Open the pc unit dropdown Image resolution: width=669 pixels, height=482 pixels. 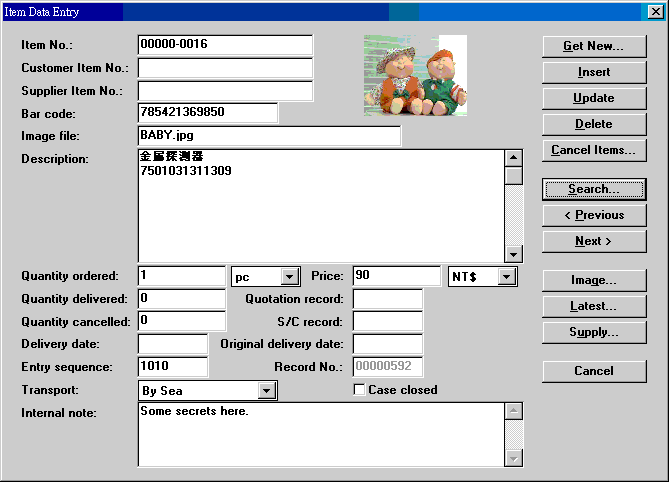(290, 277)
